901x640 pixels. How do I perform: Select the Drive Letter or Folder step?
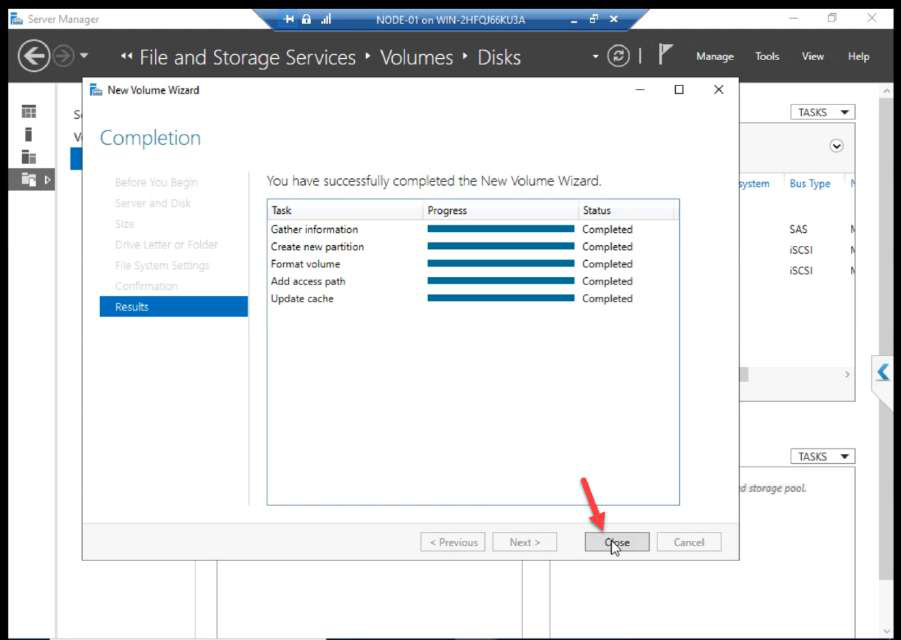click(x=167, y=244)
